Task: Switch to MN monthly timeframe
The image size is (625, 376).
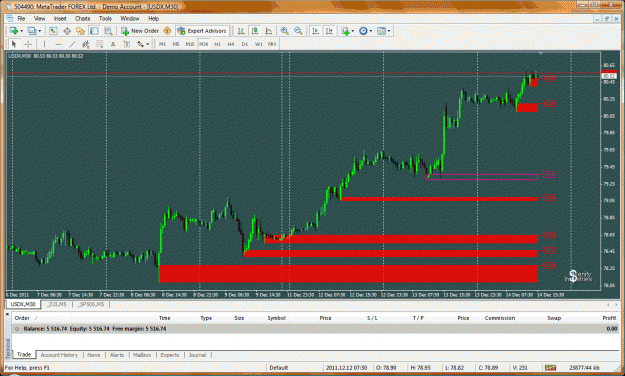Action: (272, 44)
